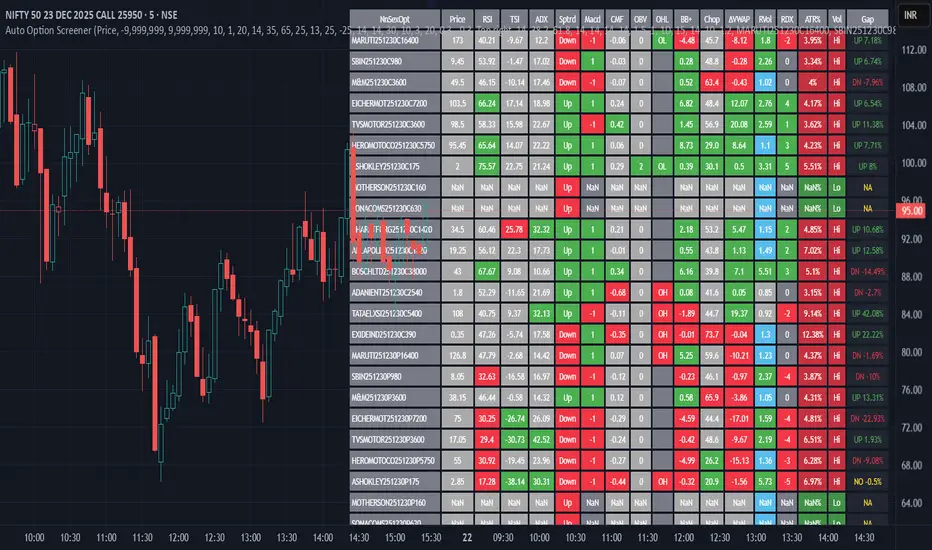Click the INR currency button
932x550 pixels.
[x=911, y=15]
